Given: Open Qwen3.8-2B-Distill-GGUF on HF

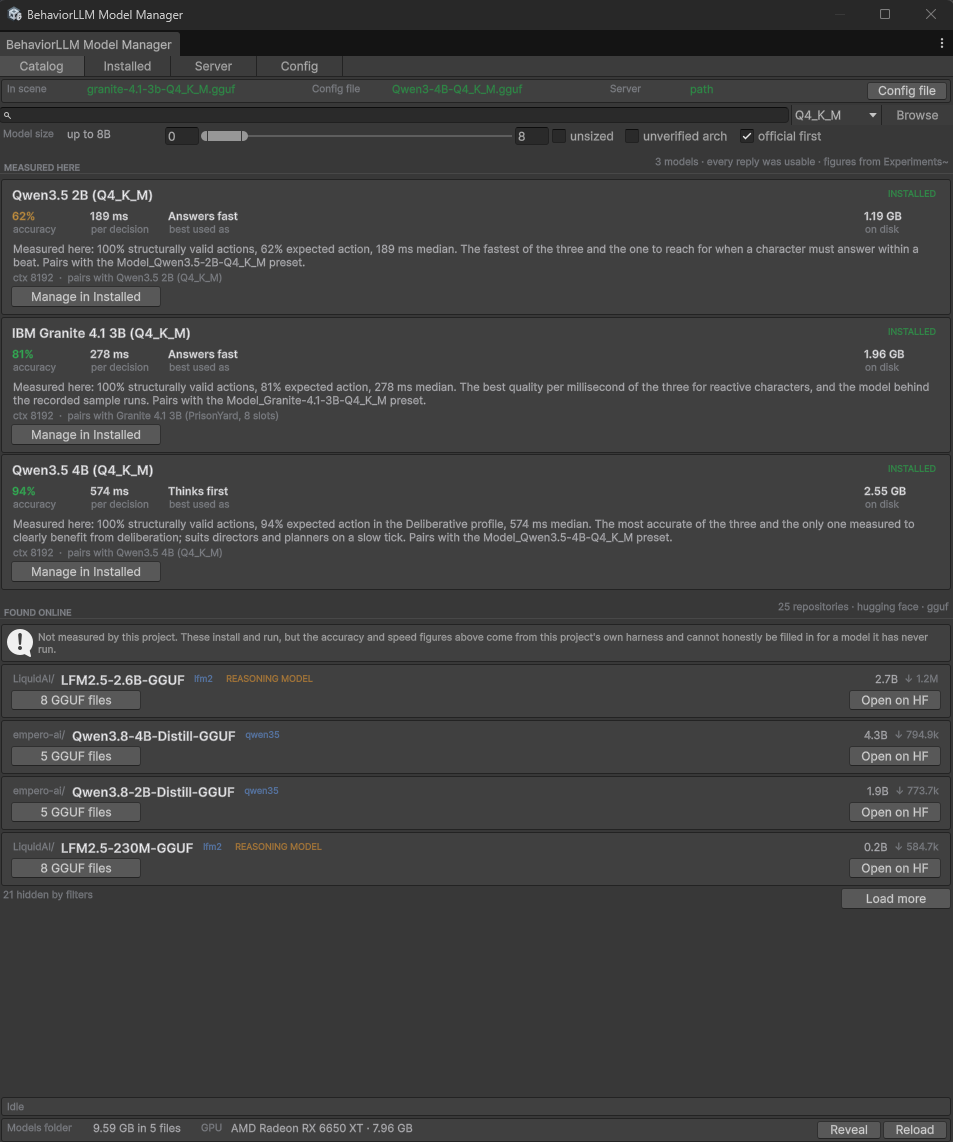Looking at the screenshot, I should 895,812.
